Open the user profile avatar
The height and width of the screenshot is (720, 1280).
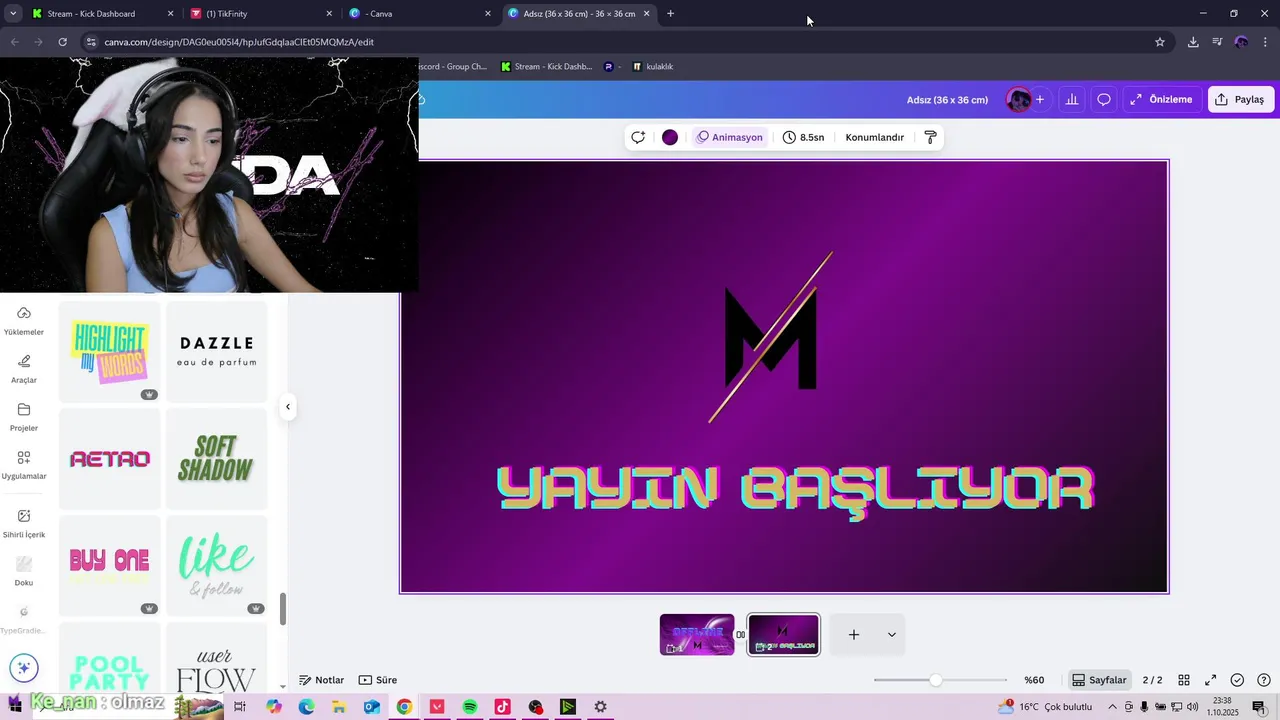click(x=1019, y=100)
